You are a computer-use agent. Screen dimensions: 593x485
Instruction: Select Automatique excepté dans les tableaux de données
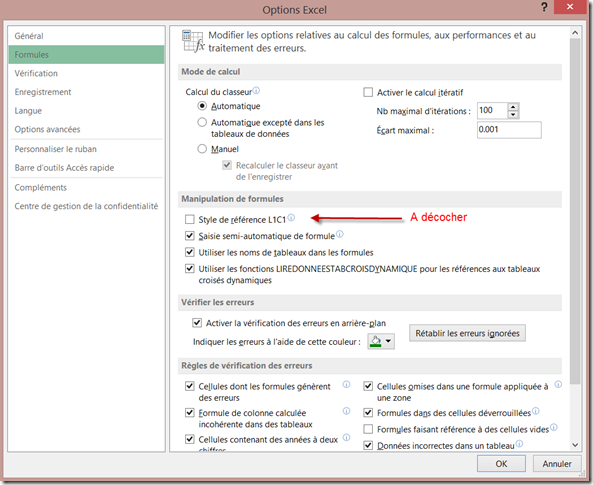tap(202, 122)
